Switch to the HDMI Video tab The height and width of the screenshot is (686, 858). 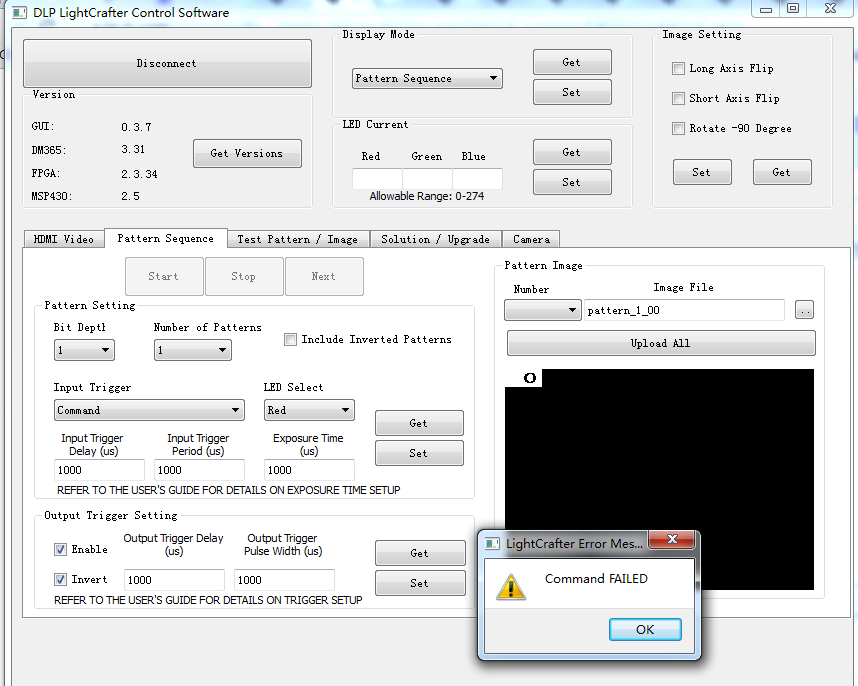[64, 239]
